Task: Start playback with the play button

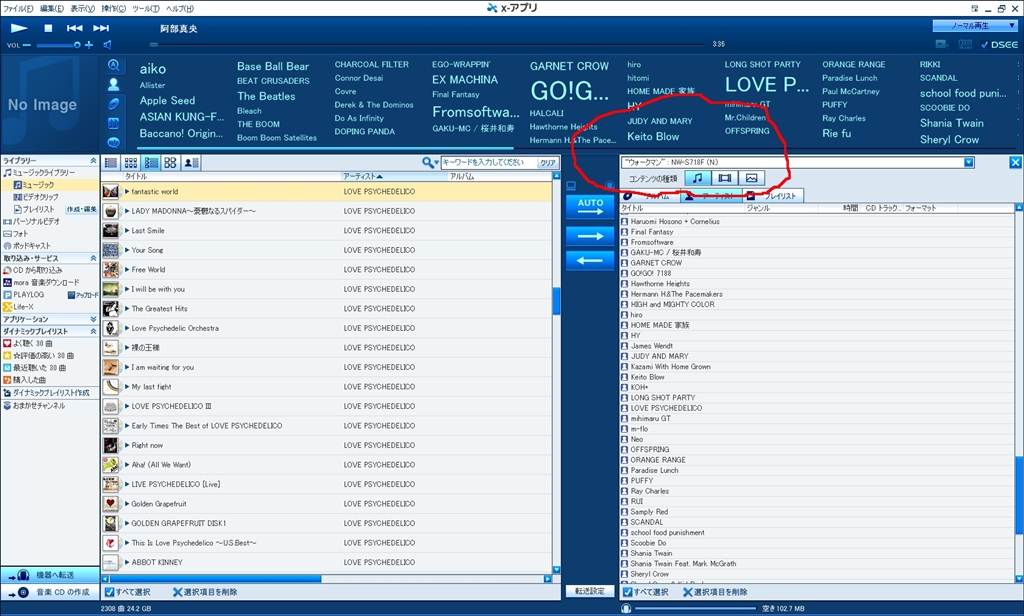Action: tap(19, 28)
